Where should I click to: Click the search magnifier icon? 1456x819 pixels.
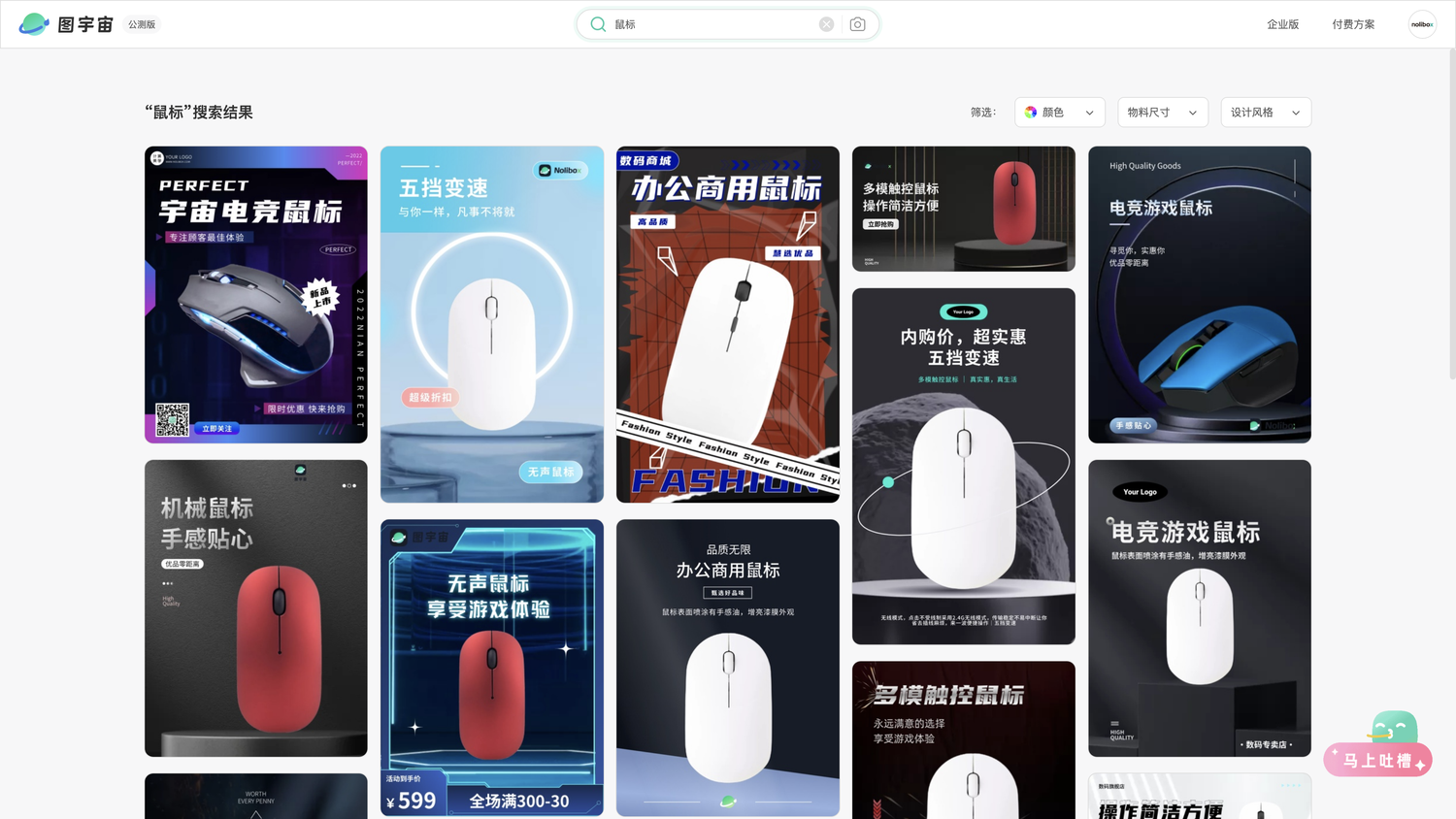(x=598, y=24)
